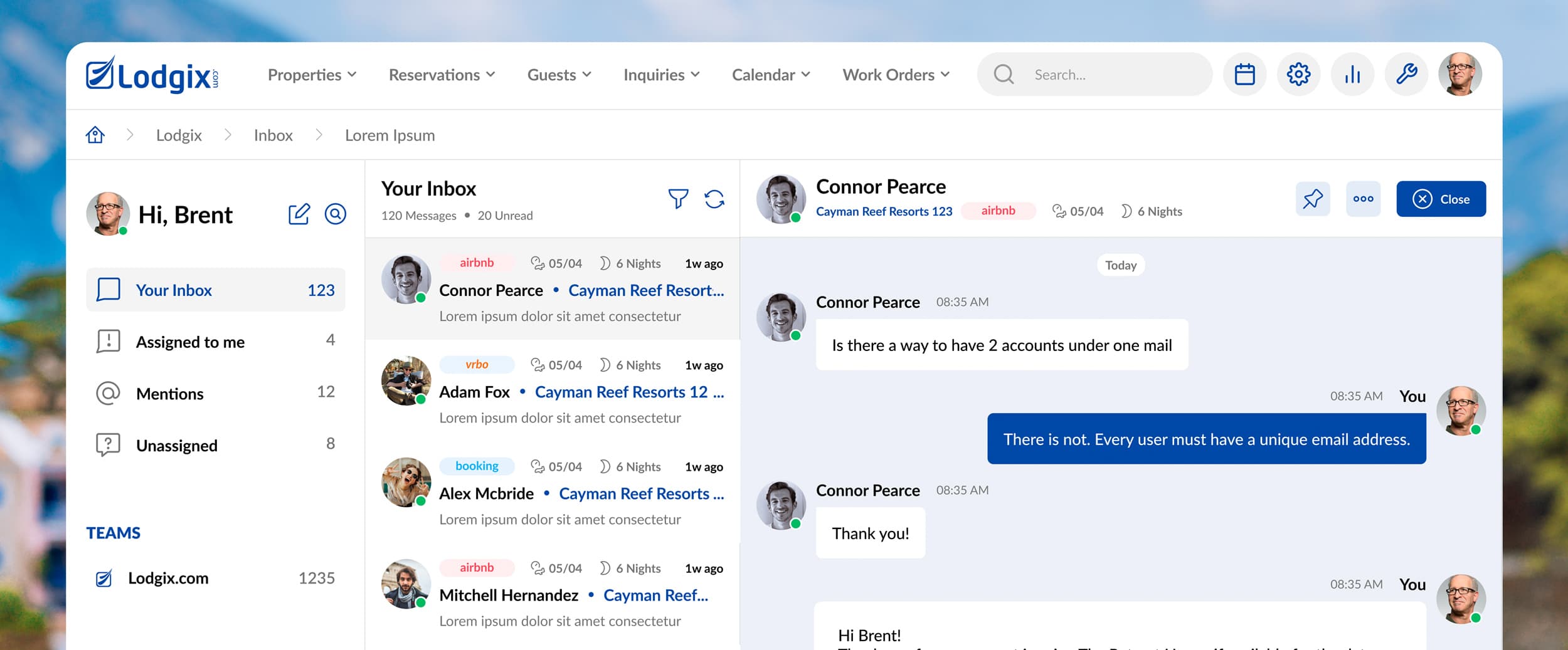Screen dimensions: 1568x650
Task: Open the Reservations dropdown
Action: tap(442, 75)
